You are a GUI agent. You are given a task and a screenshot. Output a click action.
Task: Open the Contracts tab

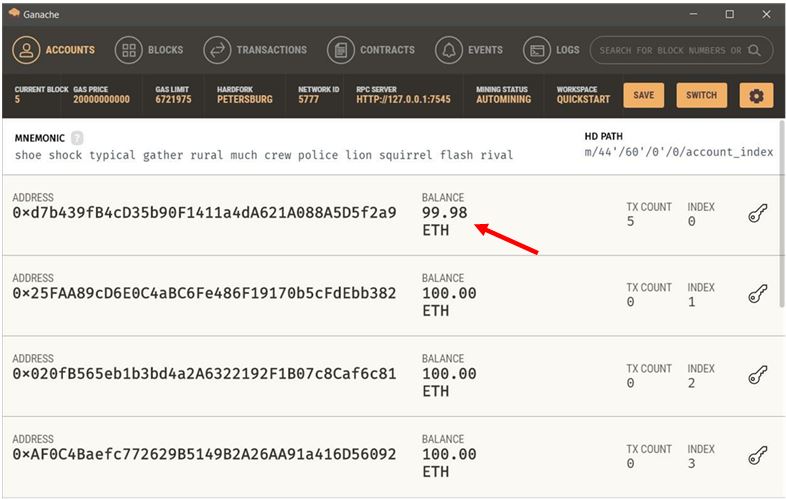371,50
